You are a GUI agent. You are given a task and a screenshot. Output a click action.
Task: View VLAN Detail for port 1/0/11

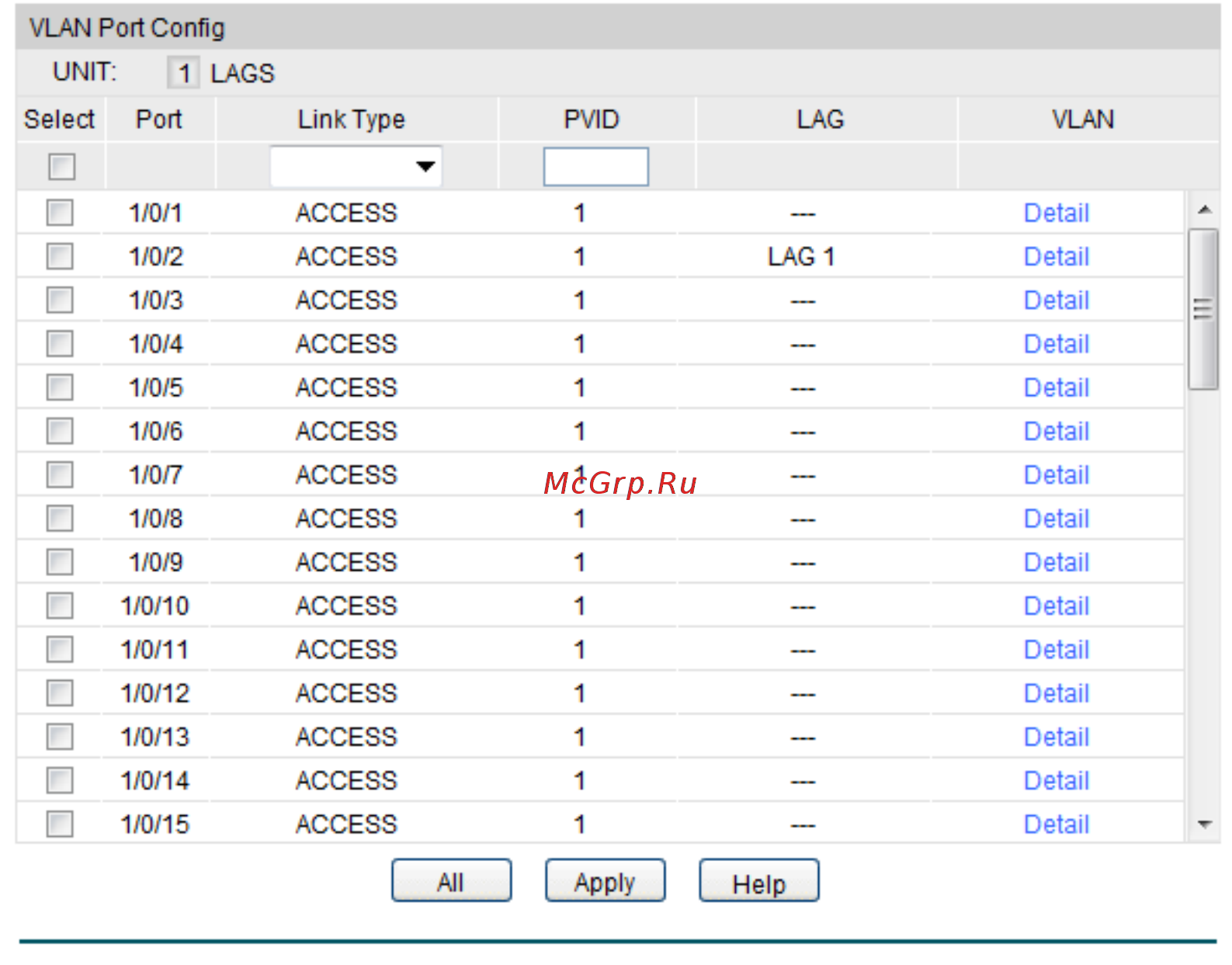(x=1057, y=649)
